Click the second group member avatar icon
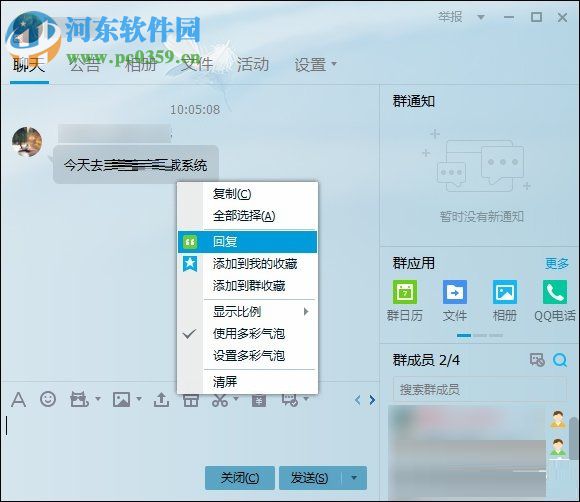 [x=557, y=447]
